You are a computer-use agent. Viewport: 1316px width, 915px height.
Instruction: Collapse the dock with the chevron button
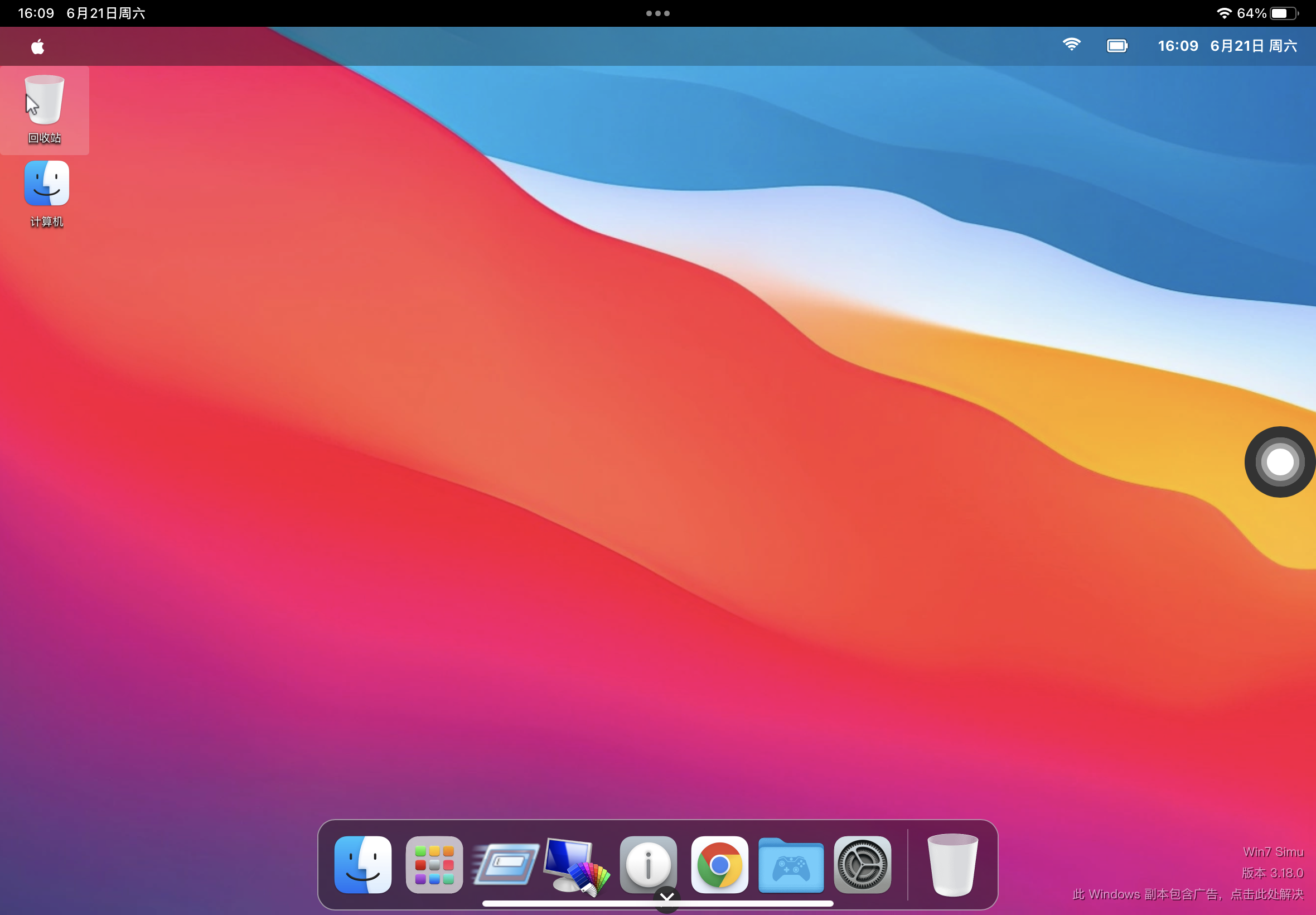[x=667, y=898]
